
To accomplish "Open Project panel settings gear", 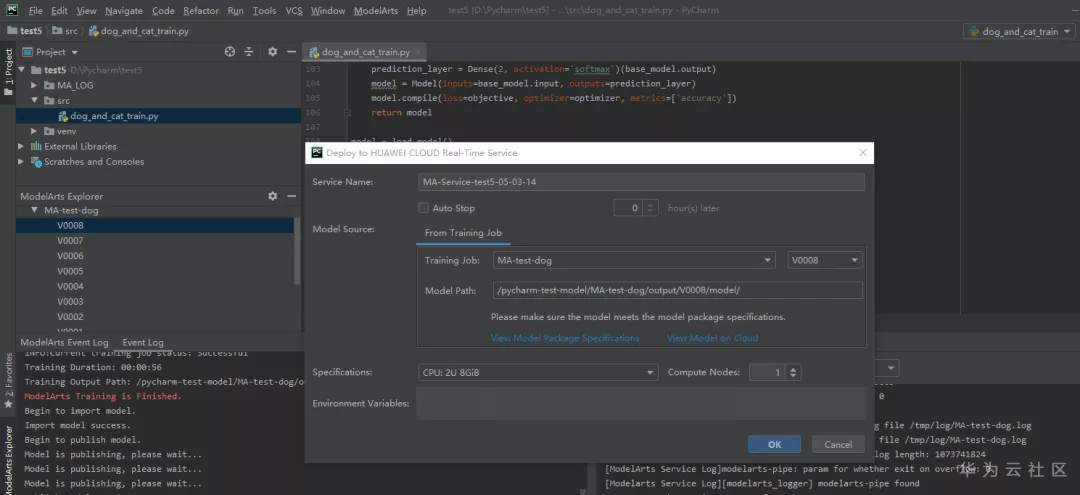I will pyautogui.click(x=272, y=52).
